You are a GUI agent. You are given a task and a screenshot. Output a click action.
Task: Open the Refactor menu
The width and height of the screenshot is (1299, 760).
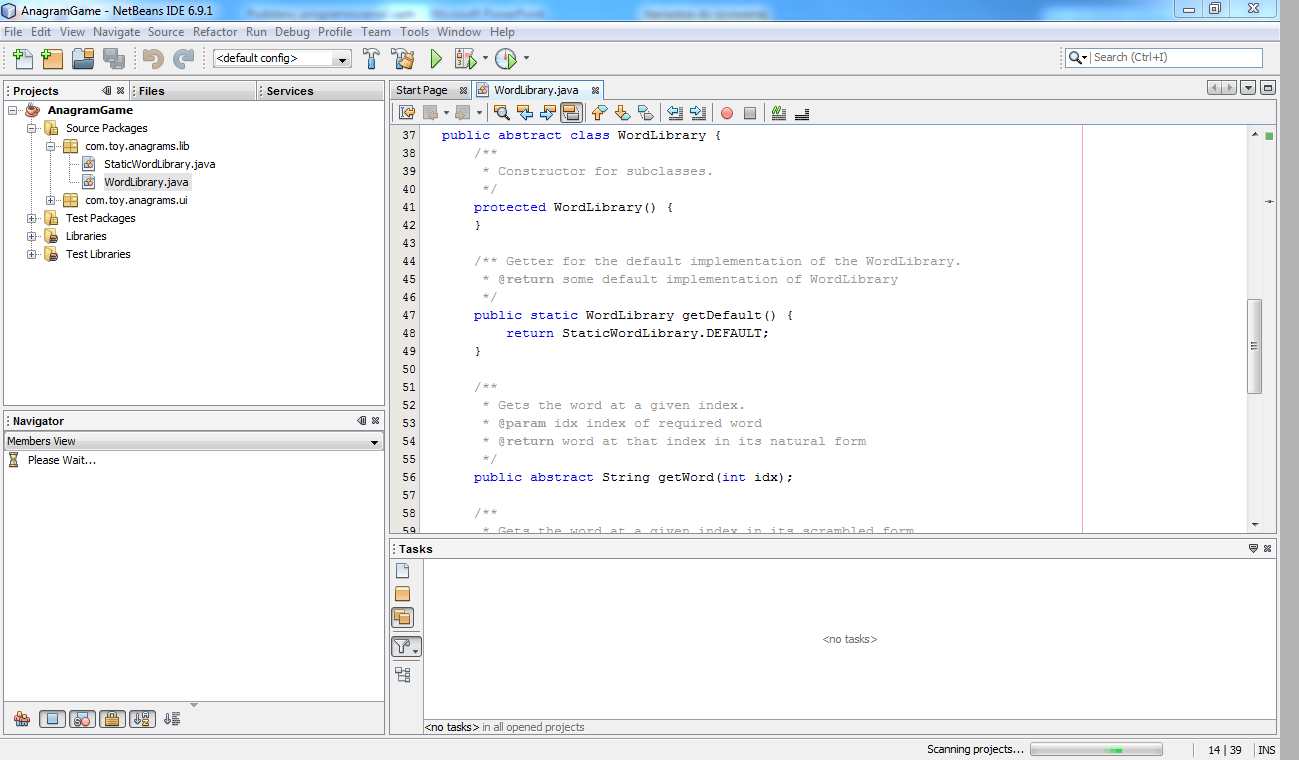pyautogui.click(x=215, y=32)
